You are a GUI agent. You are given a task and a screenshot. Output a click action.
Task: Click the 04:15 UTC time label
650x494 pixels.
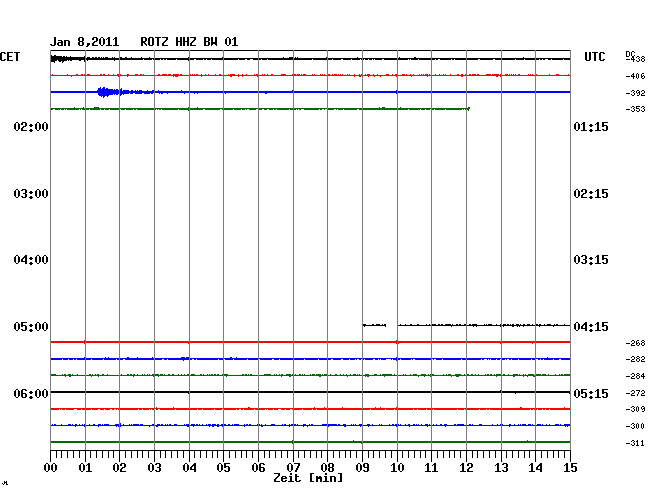[591, 327]
